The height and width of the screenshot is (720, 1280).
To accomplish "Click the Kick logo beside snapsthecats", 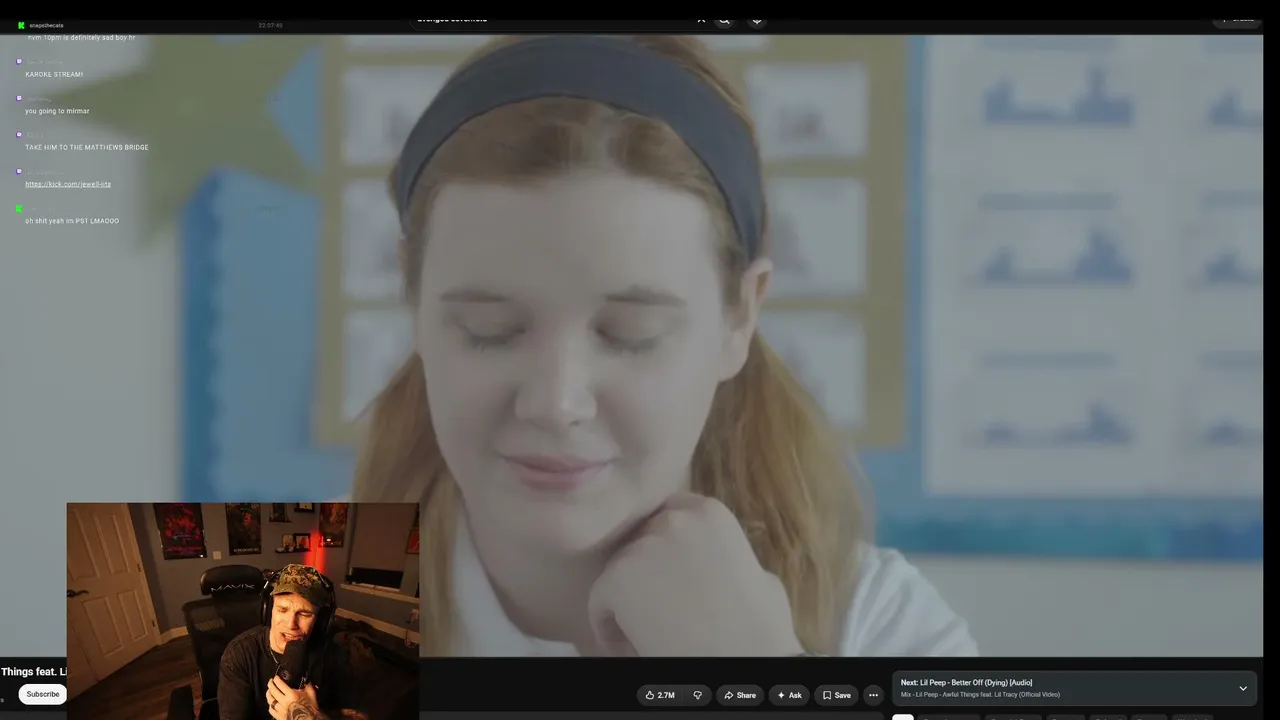I will (x=20, y=25).
